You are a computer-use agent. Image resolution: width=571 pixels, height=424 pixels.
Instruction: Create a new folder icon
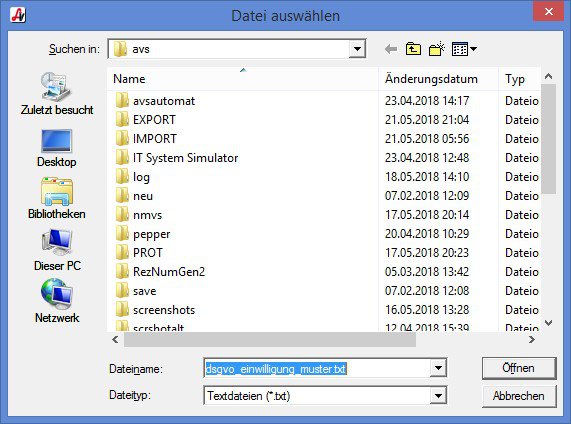[x=437, y=49]
